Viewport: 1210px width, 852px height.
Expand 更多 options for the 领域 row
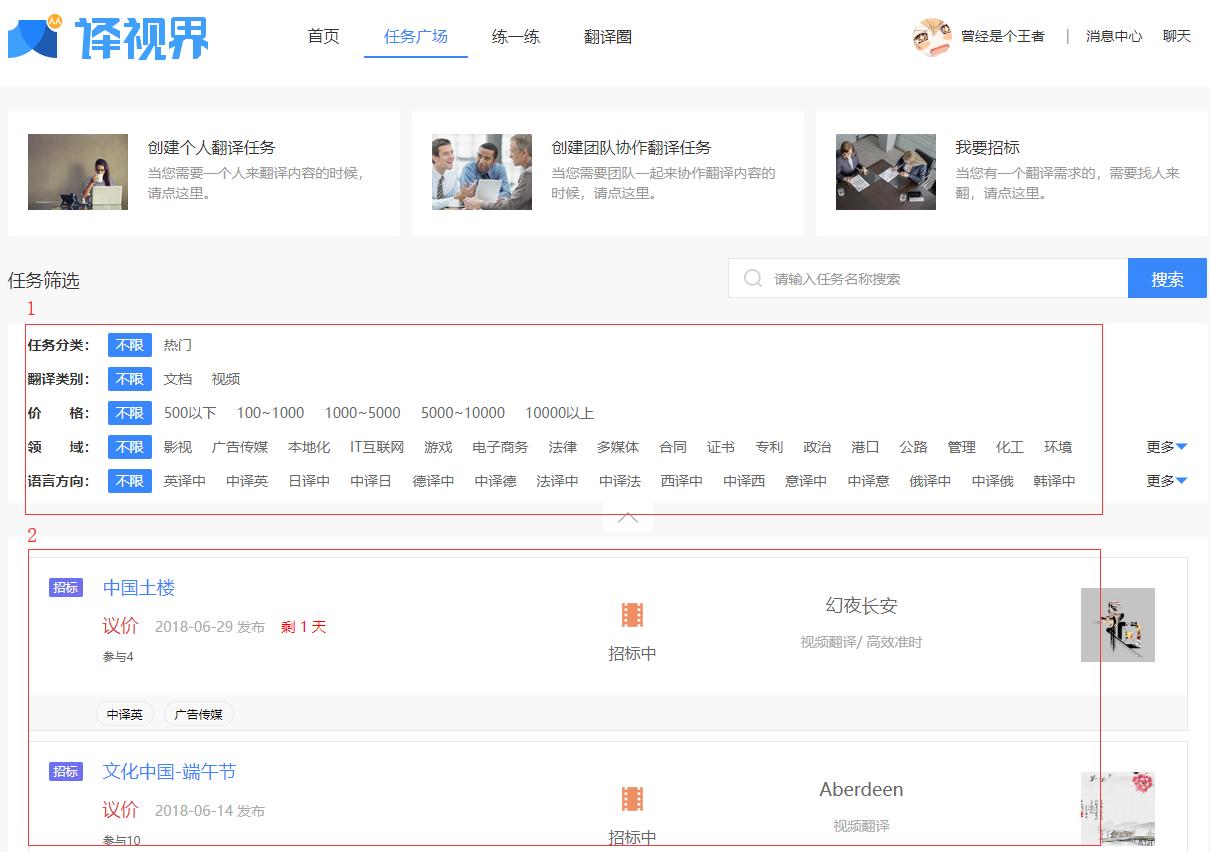point(1165,447)
